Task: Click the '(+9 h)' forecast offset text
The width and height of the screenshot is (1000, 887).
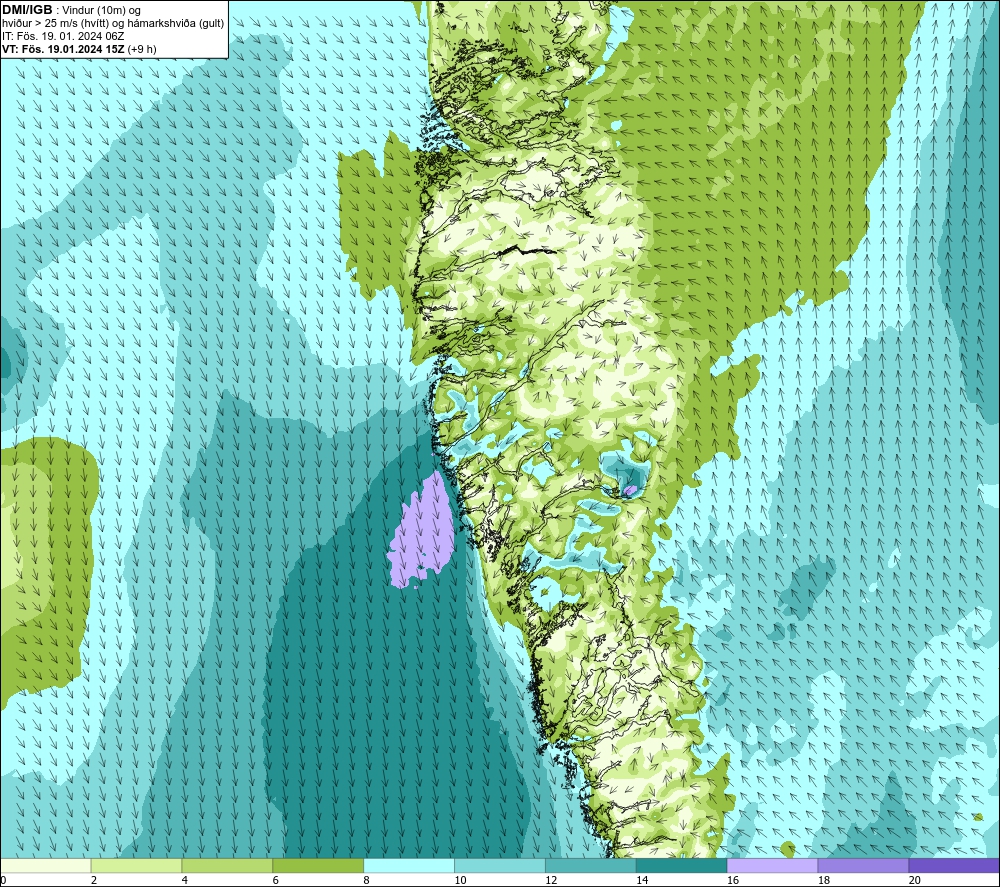Action: click(x=142, y=49)
